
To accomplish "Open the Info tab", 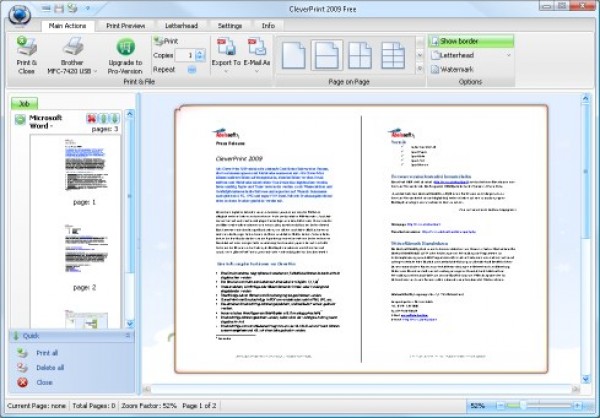I will 268,26.
